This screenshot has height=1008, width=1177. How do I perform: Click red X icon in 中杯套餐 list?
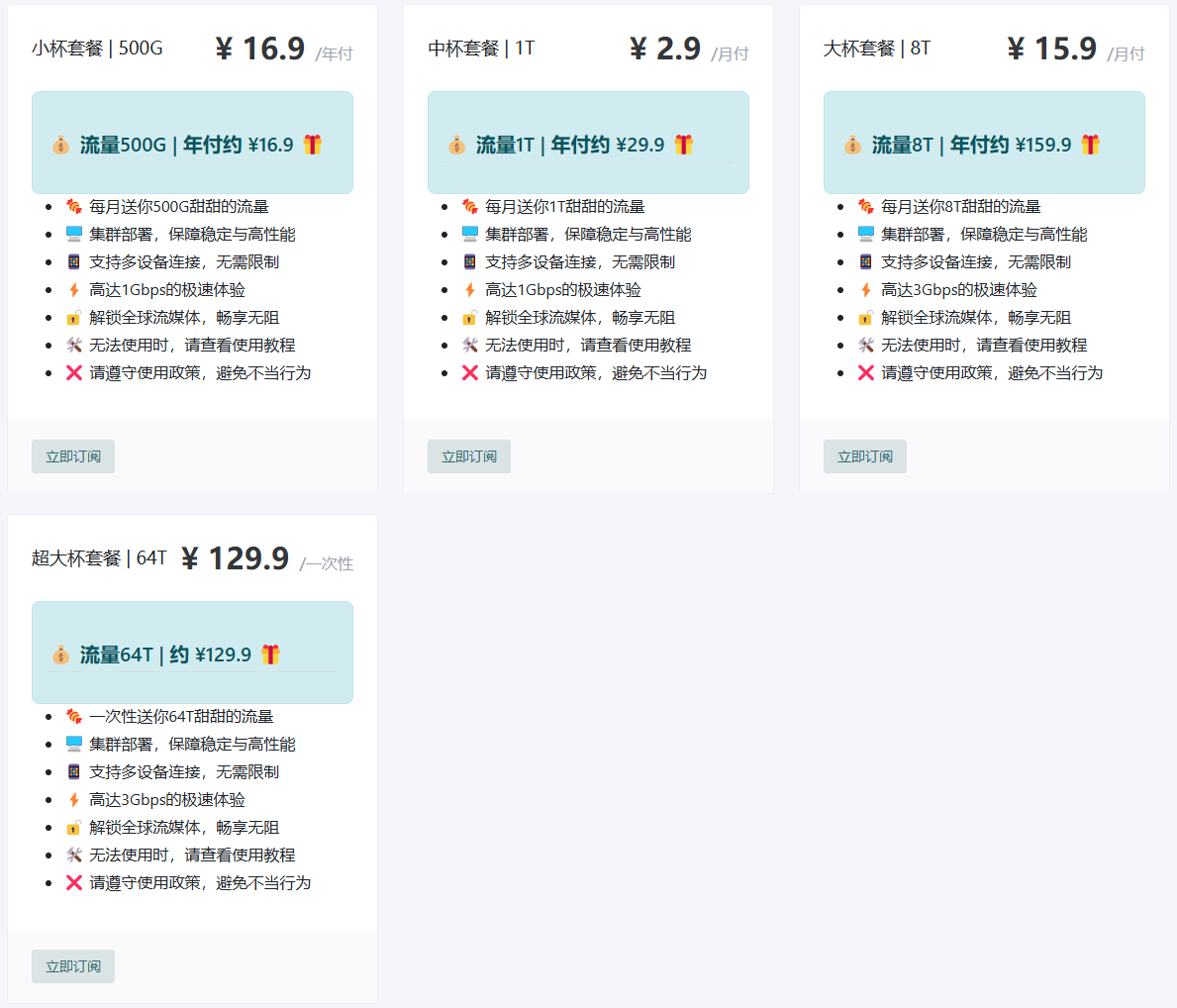(x=470, y=373)
